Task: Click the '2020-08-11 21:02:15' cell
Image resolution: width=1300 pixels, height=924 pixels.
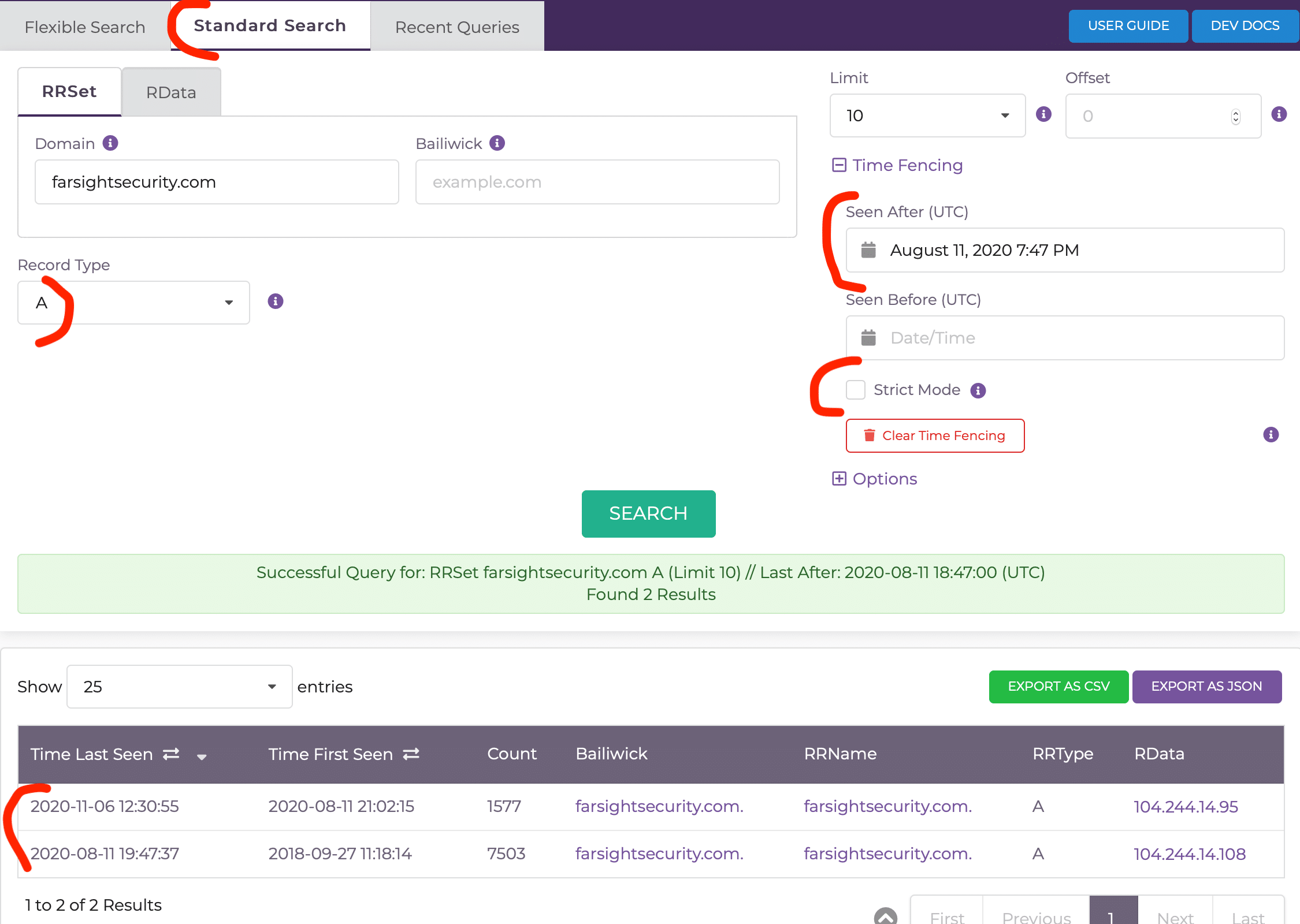Action: [341, 806]
